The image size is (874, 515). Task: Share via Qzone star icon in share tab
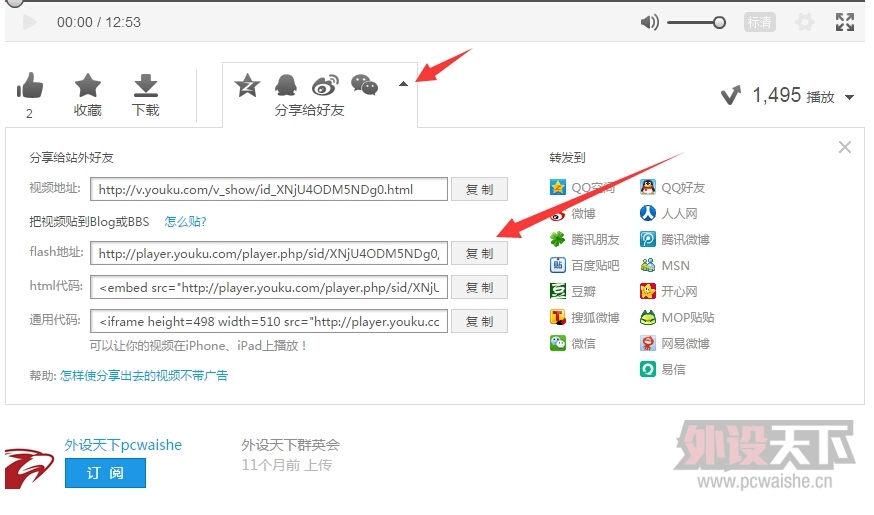click(x=247, y=86)
